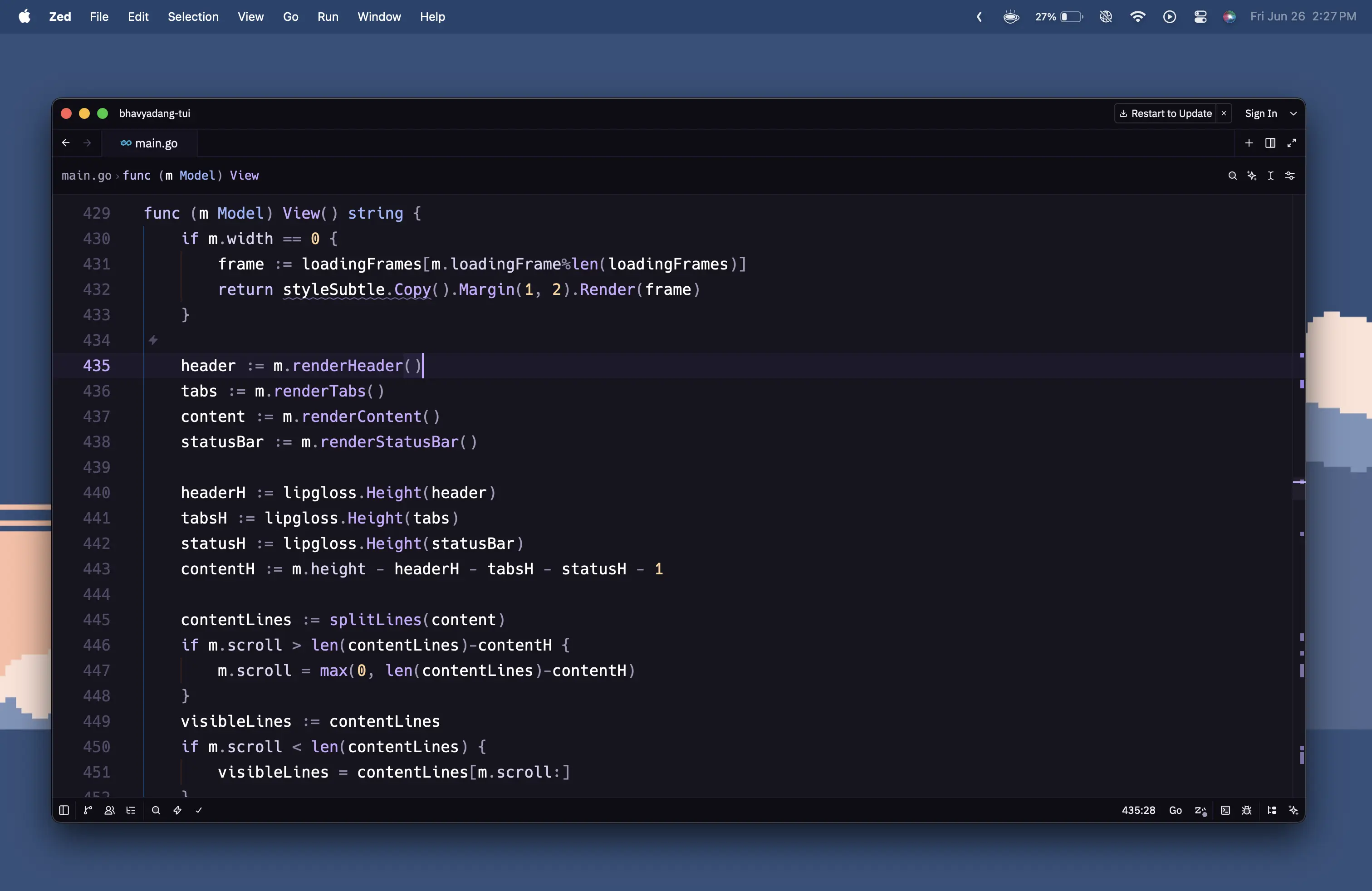Click line number 440
Screen dimensions: 1372x891
(96, 493)
